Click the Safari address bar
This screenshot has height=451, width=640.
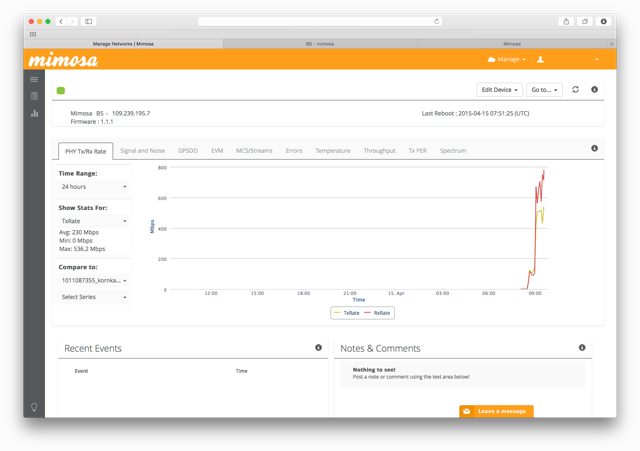(x=319, y=21)
